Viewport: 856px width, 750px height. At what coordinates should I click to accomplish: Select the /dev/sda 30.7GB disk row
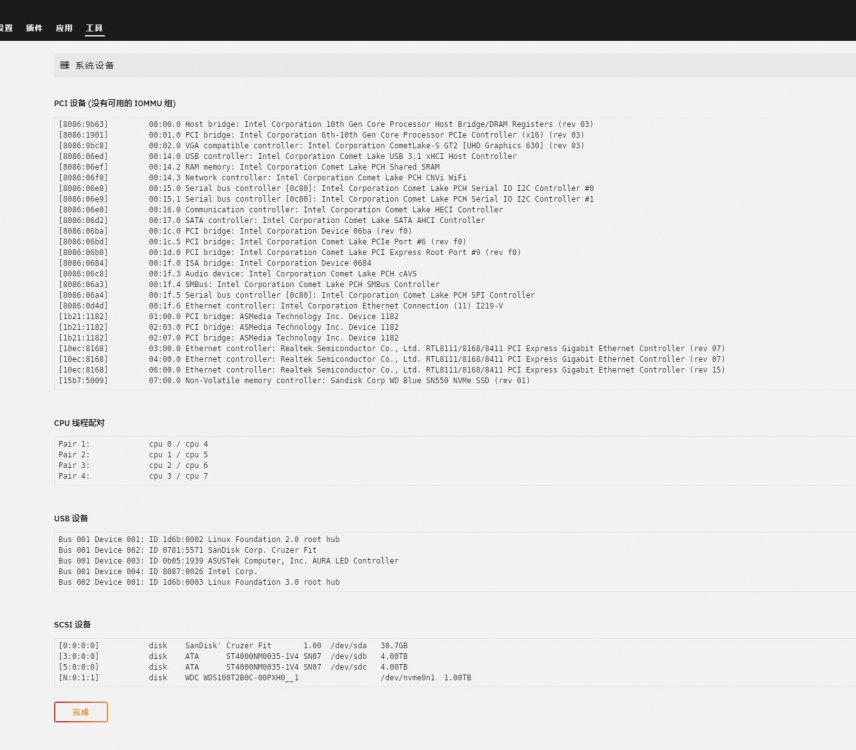click(233, 645)
